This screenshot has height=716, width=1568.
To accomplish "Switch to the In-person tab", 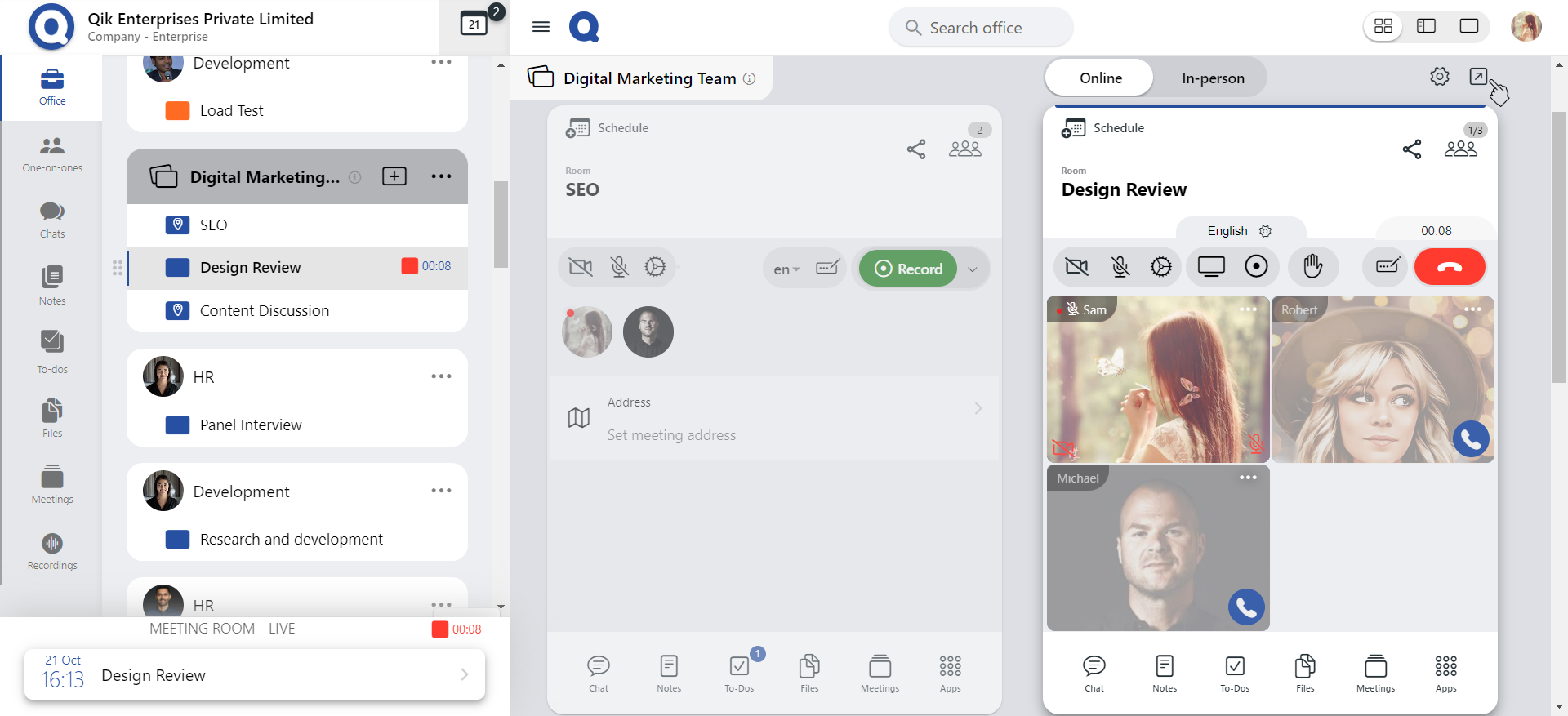I will (x=1212, y=78).
